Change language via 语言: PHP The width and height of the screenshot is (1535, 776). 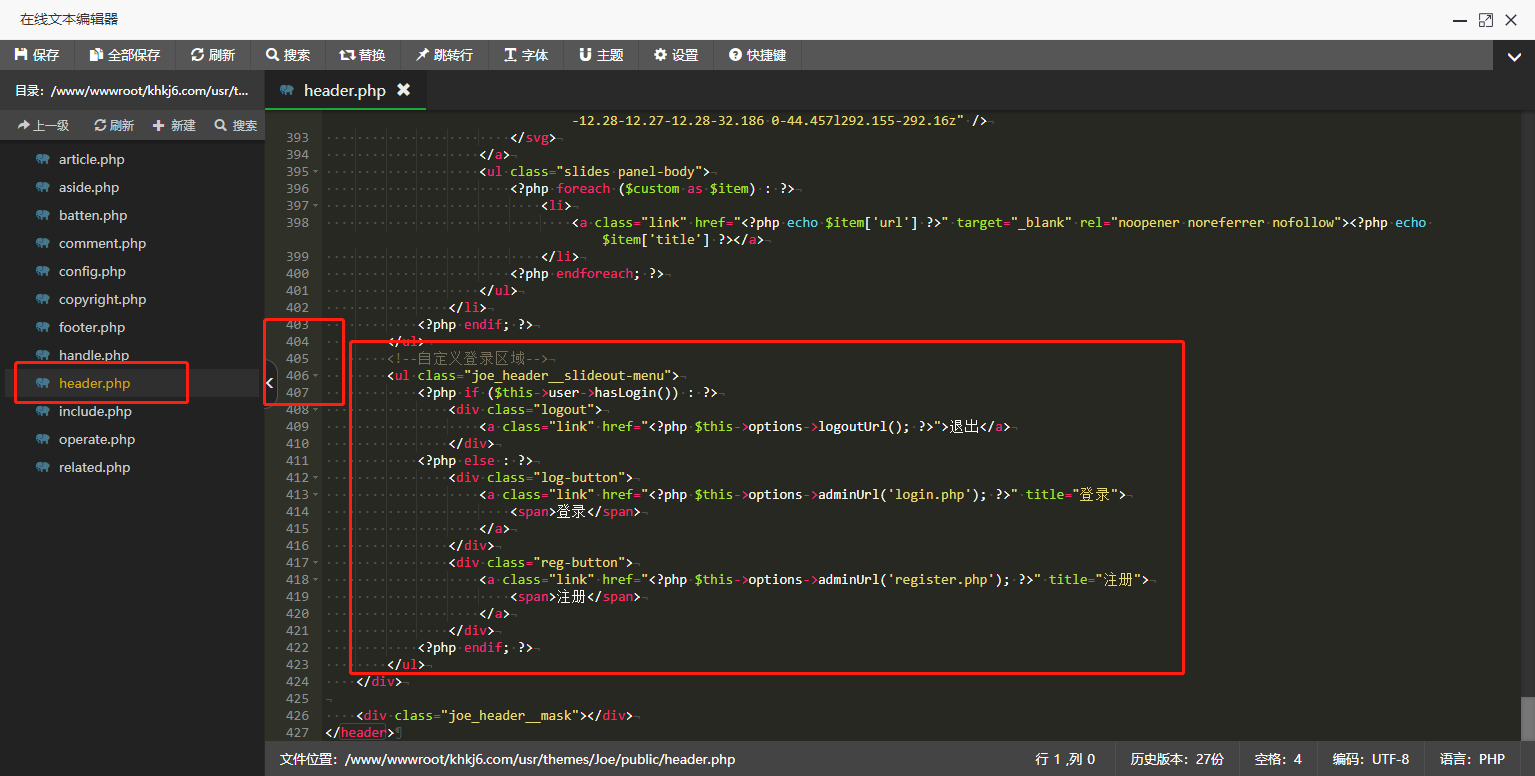click(x=1473, y=759)
